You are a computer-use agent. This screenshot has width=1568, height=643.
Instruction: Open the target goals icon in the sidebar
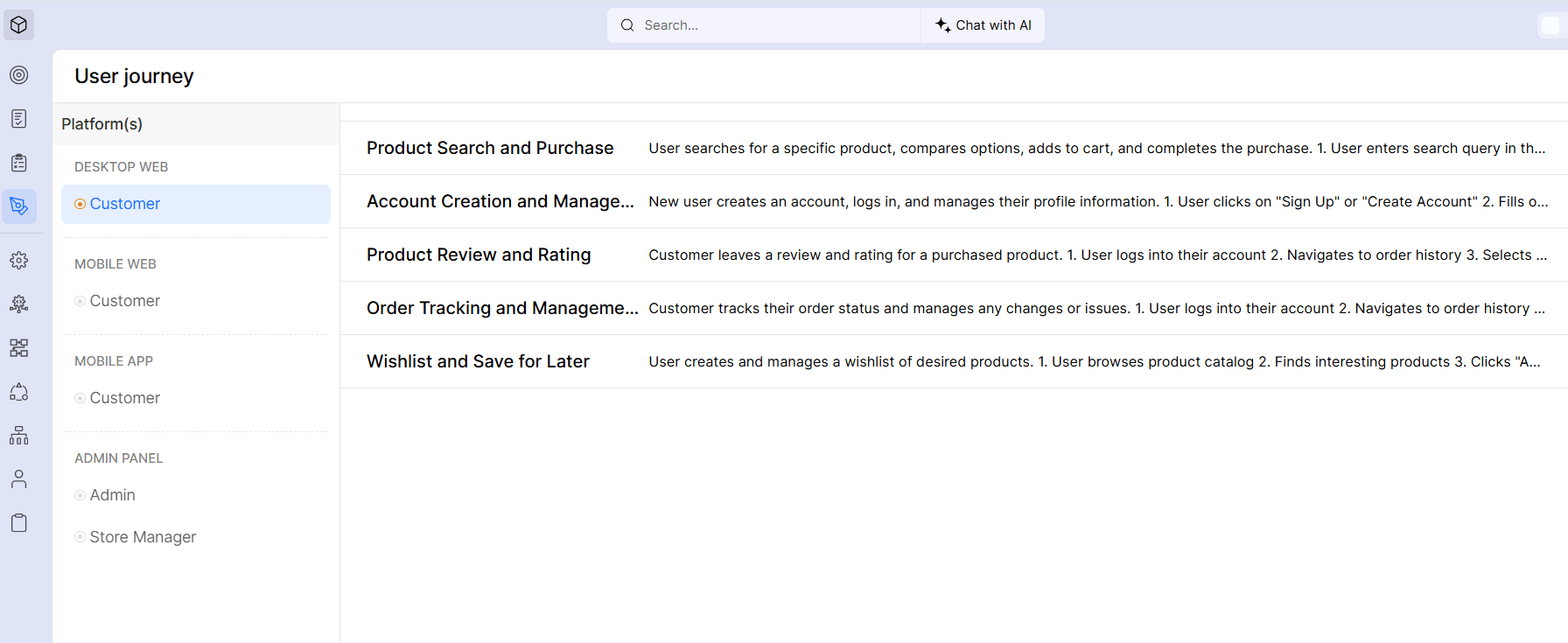(18, 75)
